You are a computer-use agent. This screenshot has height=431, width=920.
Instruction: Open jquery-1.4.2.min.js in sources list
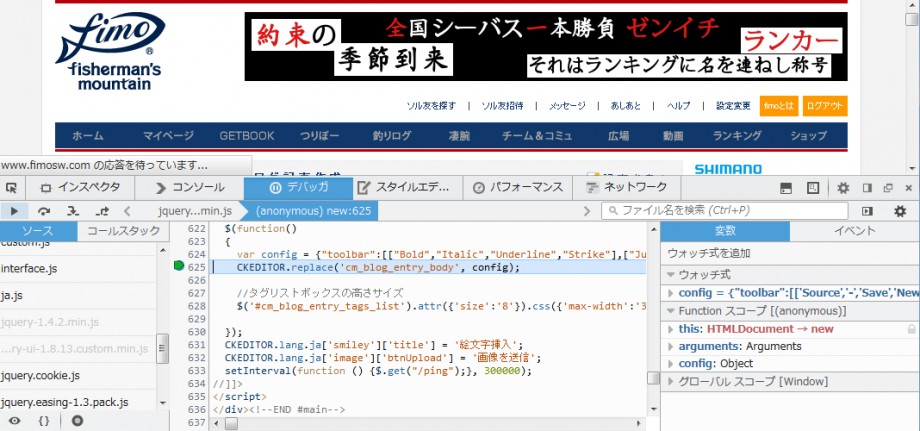78,323
